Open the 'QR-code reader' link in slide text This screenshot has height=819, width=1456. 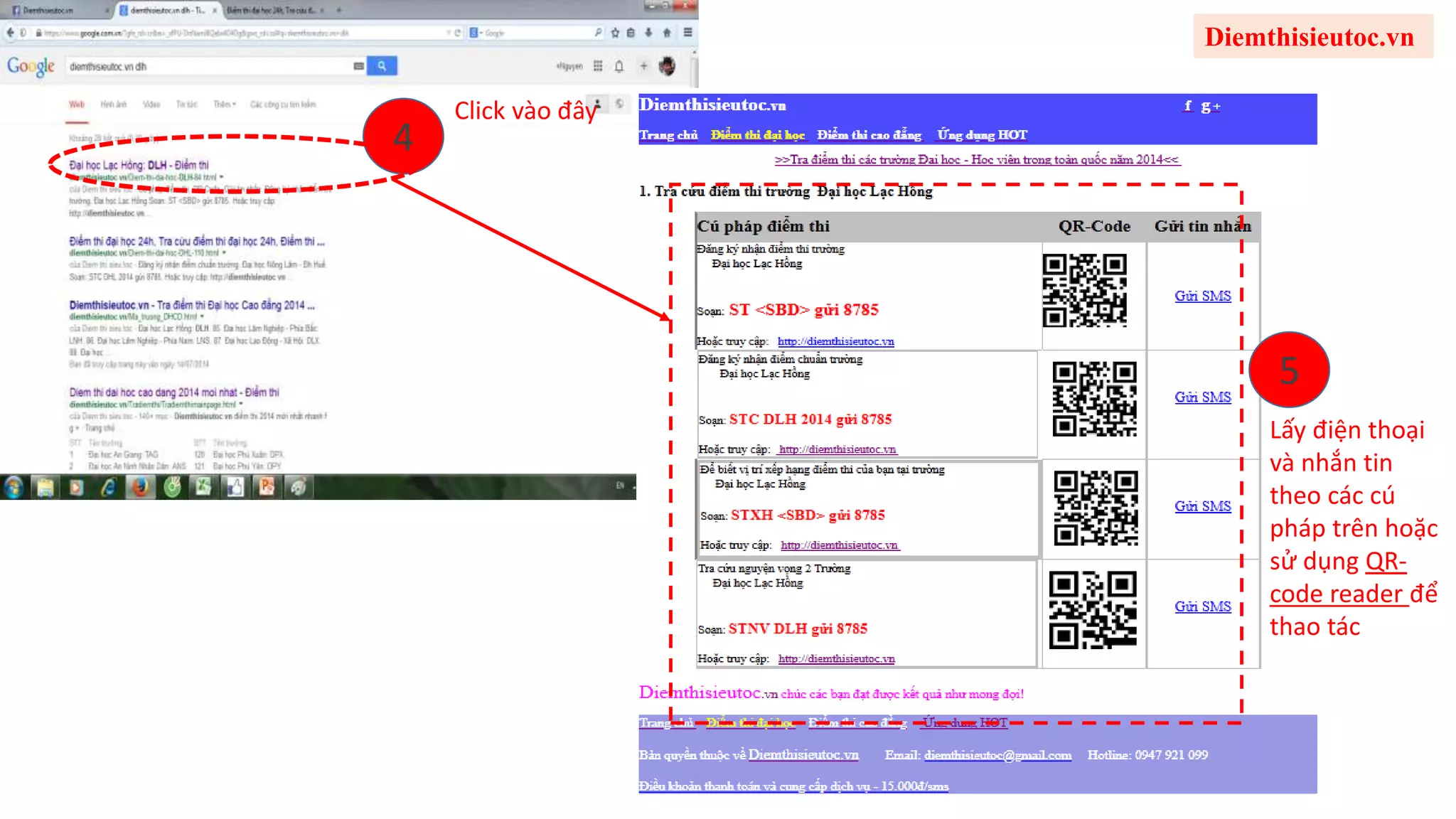[1339, 577]
